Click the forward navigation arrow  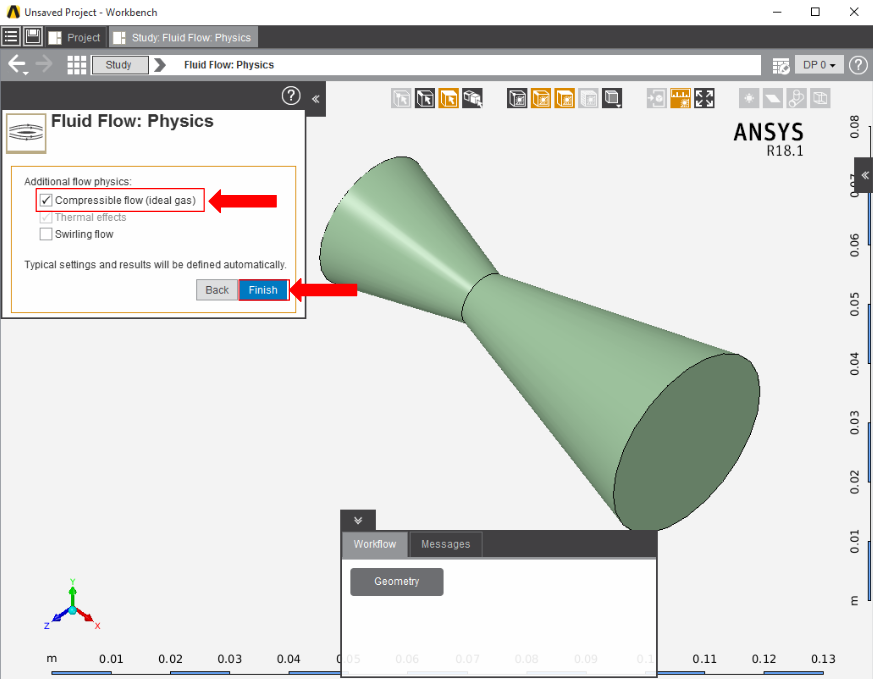click(x=44, y=65)
